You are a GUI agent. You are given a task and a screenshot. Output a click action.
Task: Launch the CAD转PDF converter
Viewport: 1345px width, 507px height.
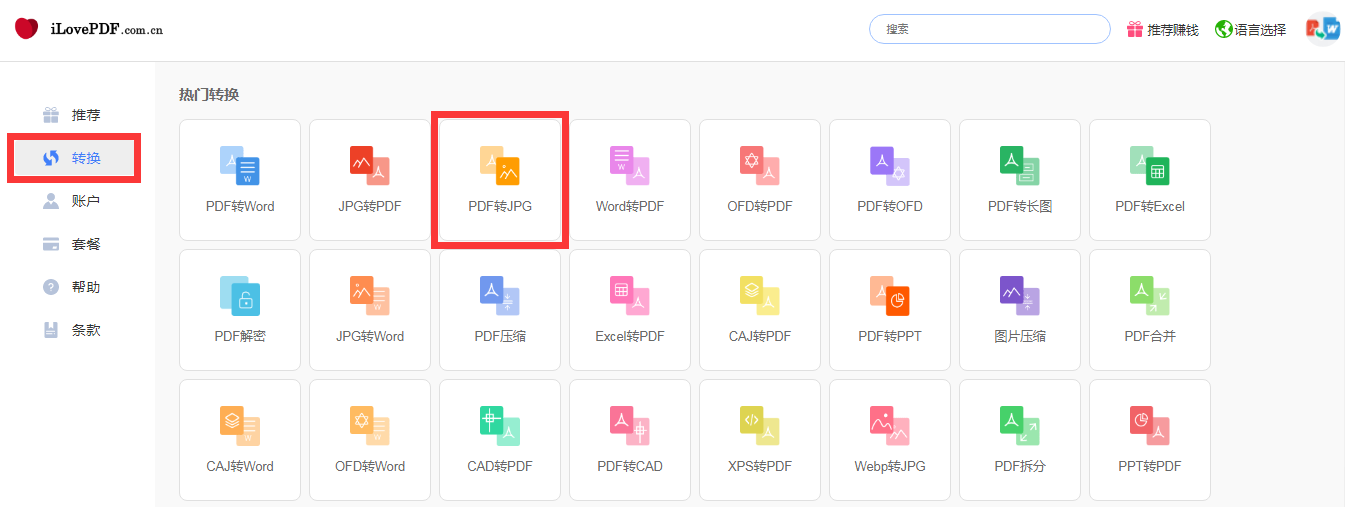(x=500, y=440)
